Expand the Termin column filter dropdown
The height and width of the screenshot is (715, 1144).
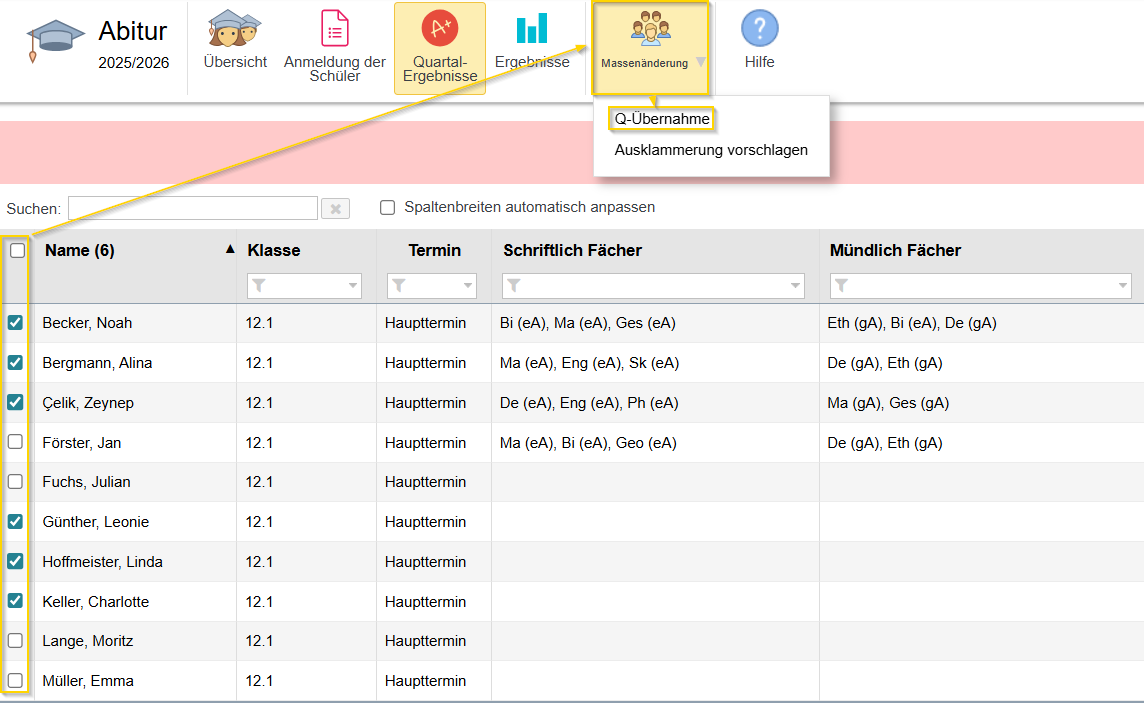468,286
